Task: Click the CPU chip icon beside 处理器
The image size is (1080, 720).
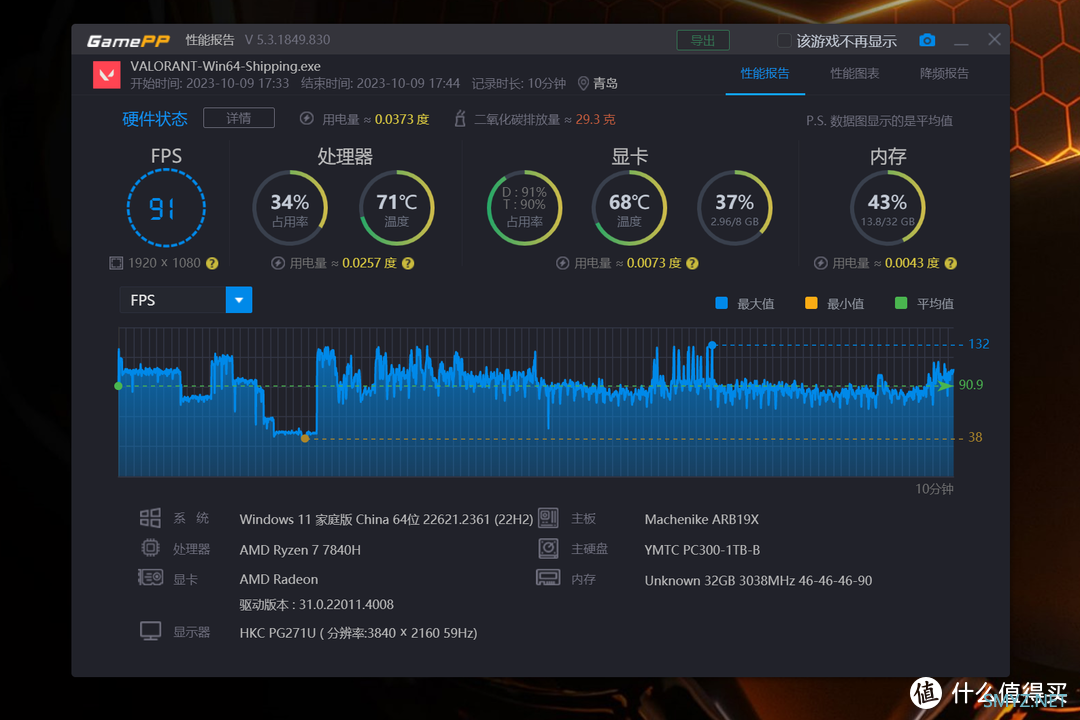Action: point(150,548)
